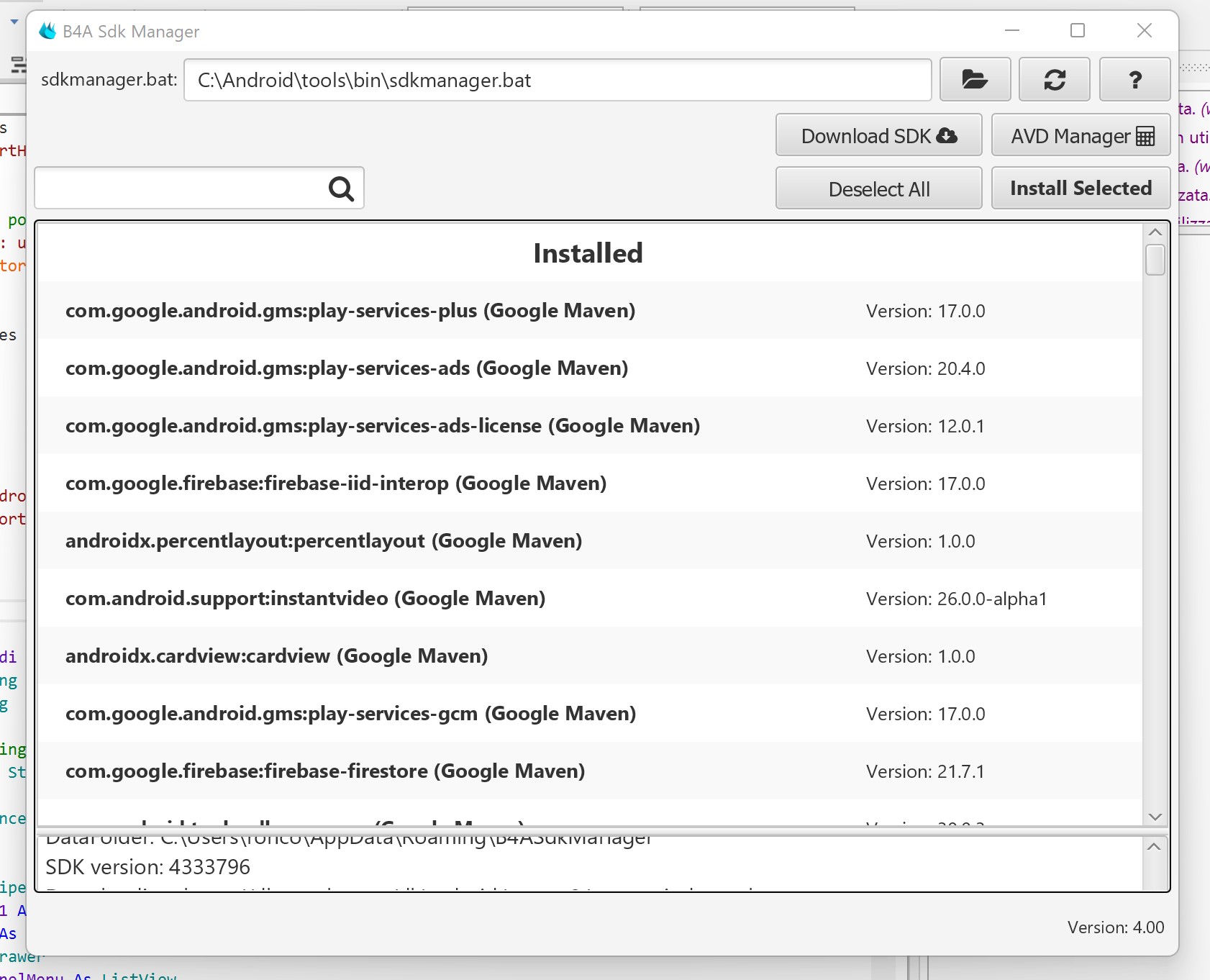
Task: Select the play-services-ads (Google Maven) row
Action: pos(590,368)
